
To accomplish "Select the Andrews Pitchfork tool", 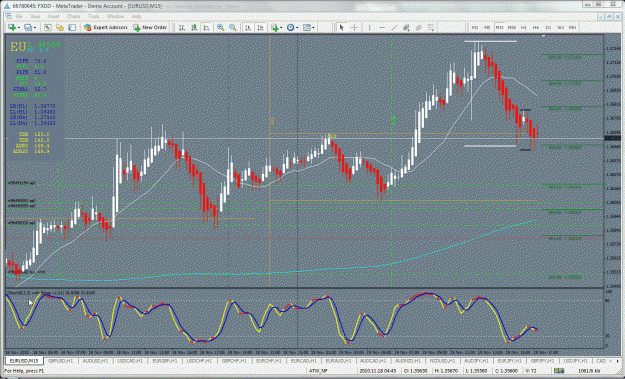I will point(419,27).
